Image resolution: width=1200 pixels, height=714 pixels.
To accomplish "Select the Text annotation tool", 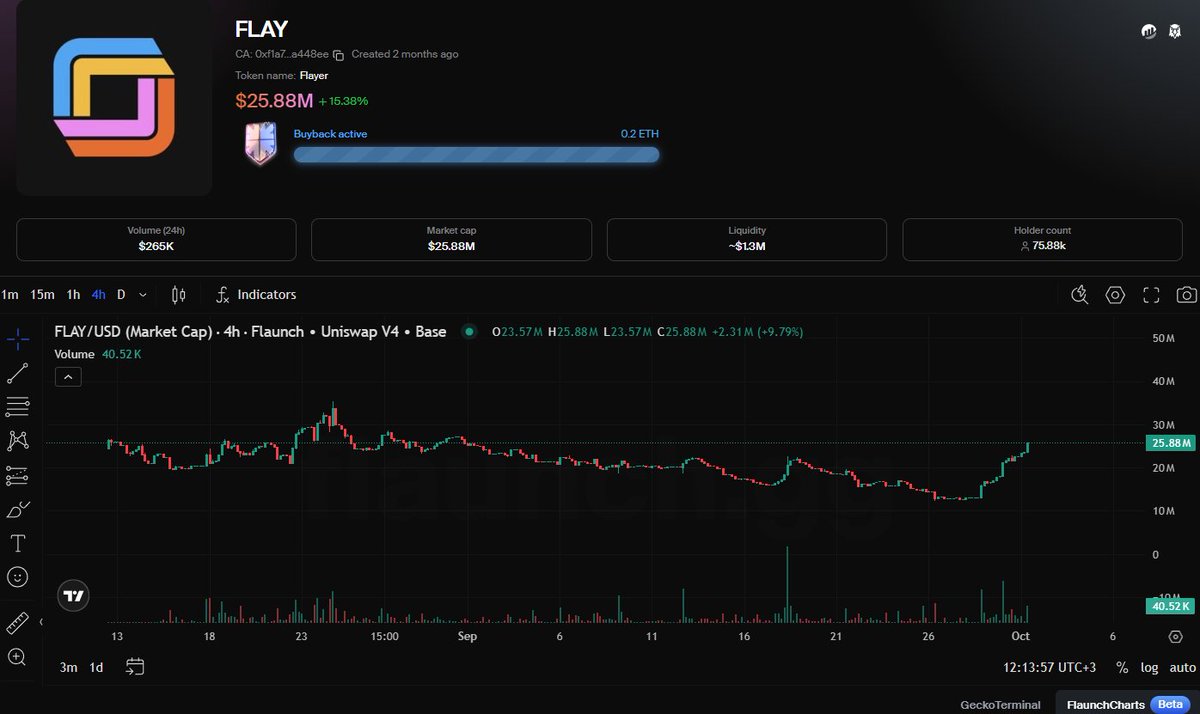I will [x=17, y=543].
